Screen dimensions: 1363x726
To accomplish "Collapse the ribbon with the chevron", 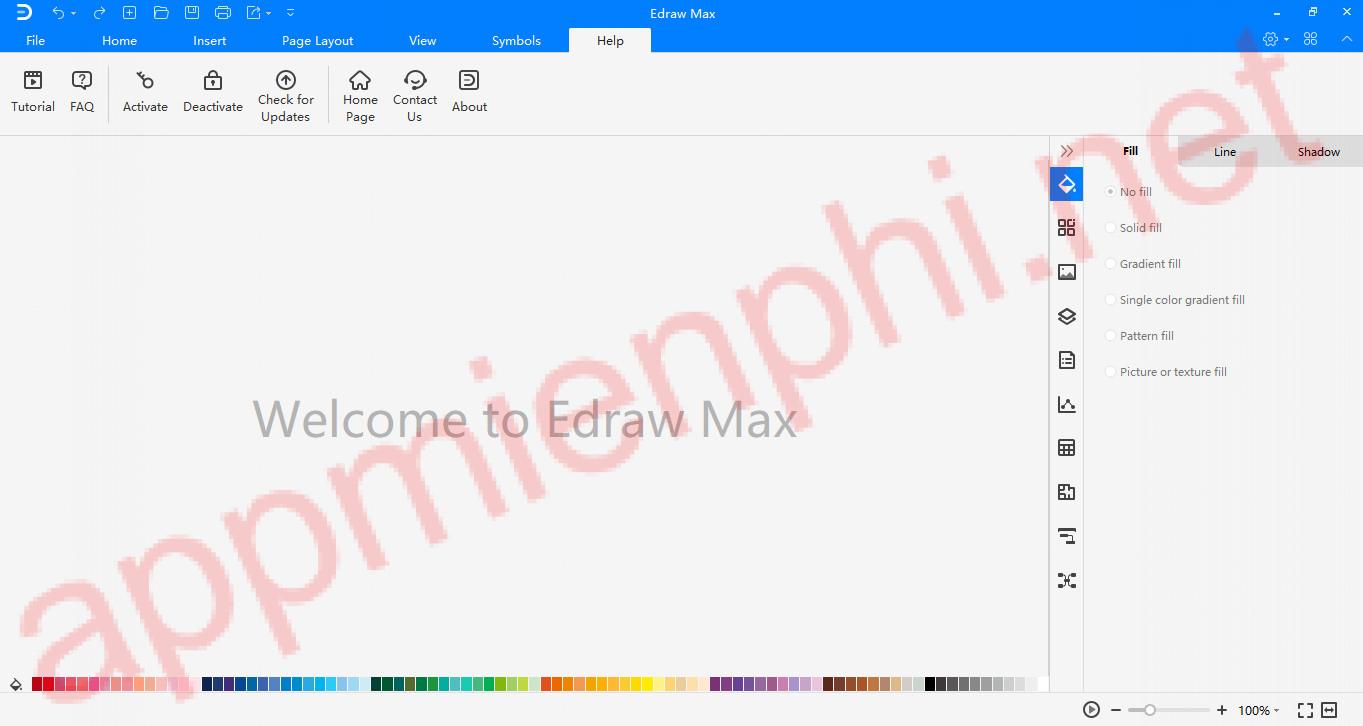I will pos(1346,39).
